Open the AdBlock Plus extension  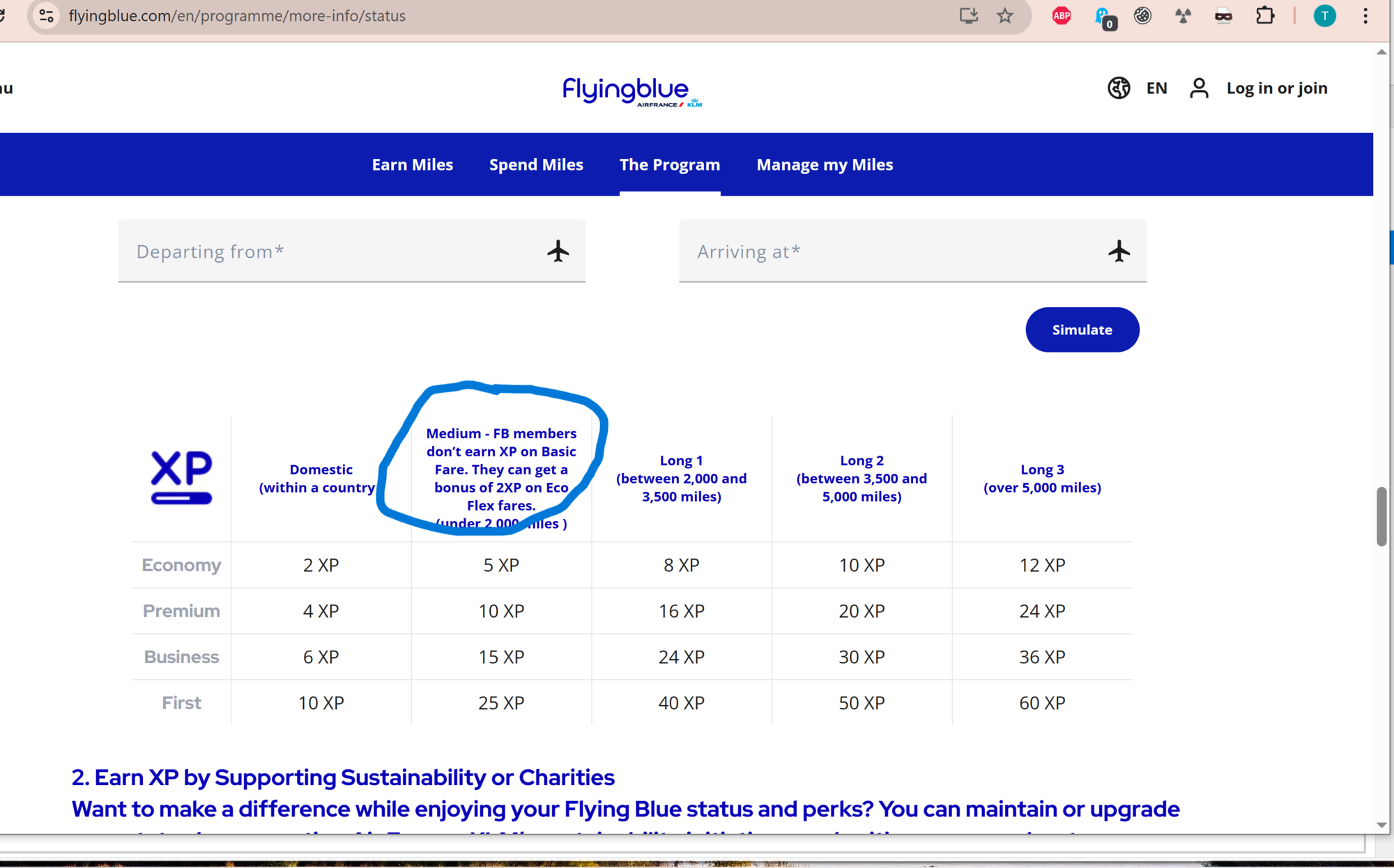pos(1061,15)
